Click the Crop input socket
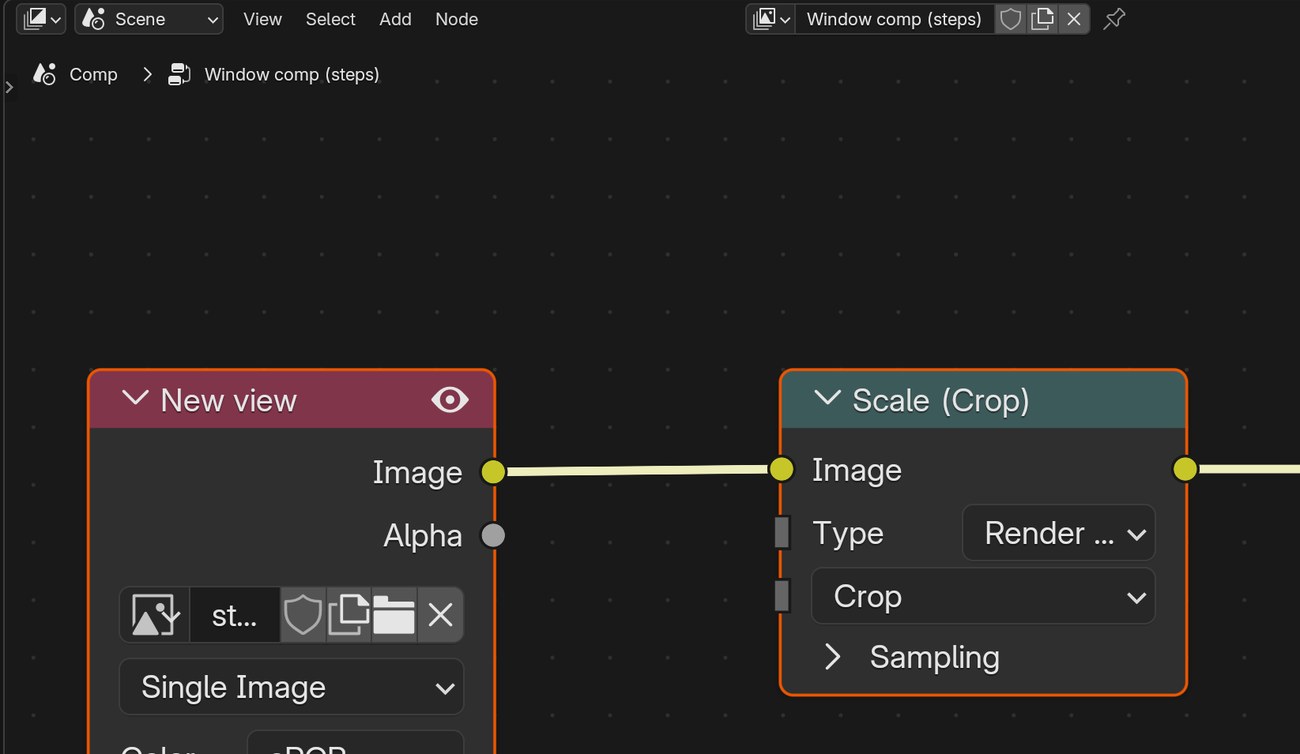Viewport: 1300px width, 754px height. pos(782,596)
